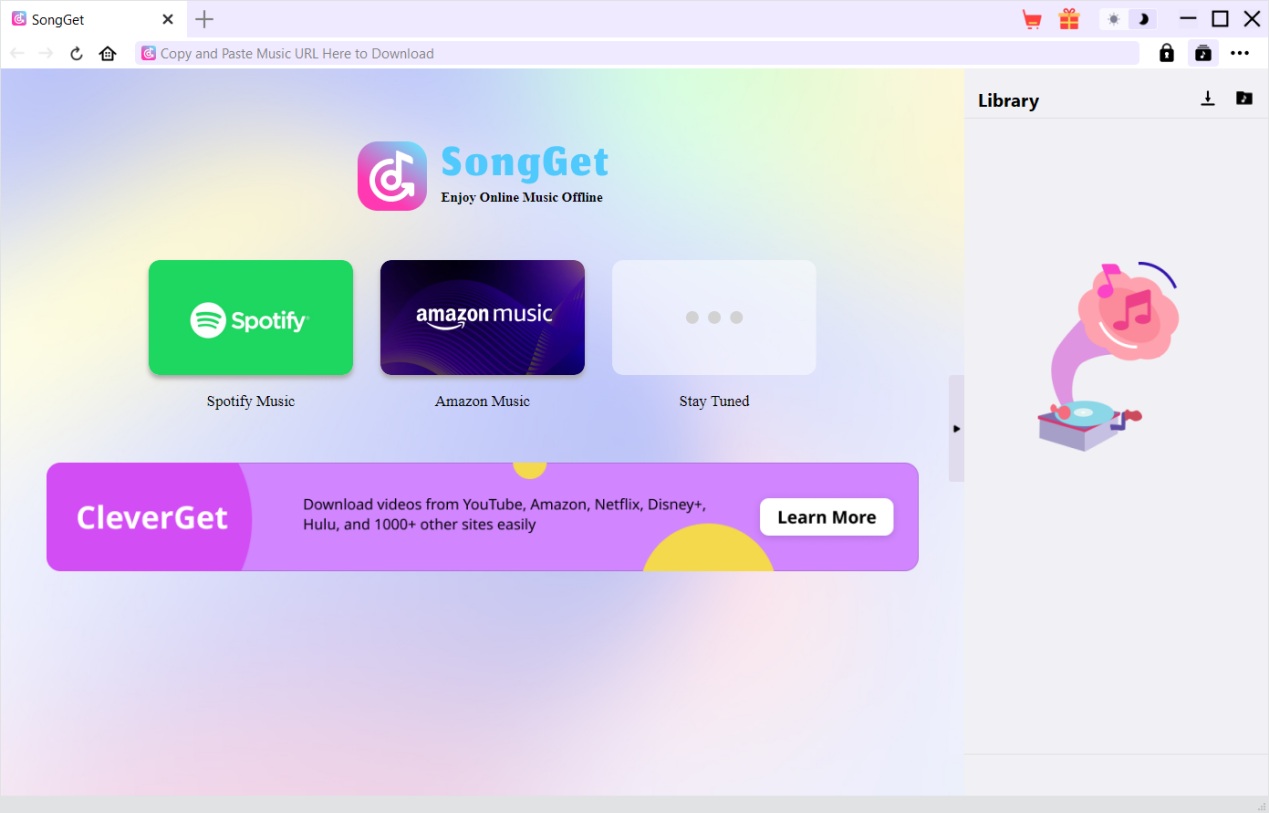Viewport: 1269px width, 813px height.
Task: Click the music URL input field
Action: pyautogui.click(x=640, y=54)
